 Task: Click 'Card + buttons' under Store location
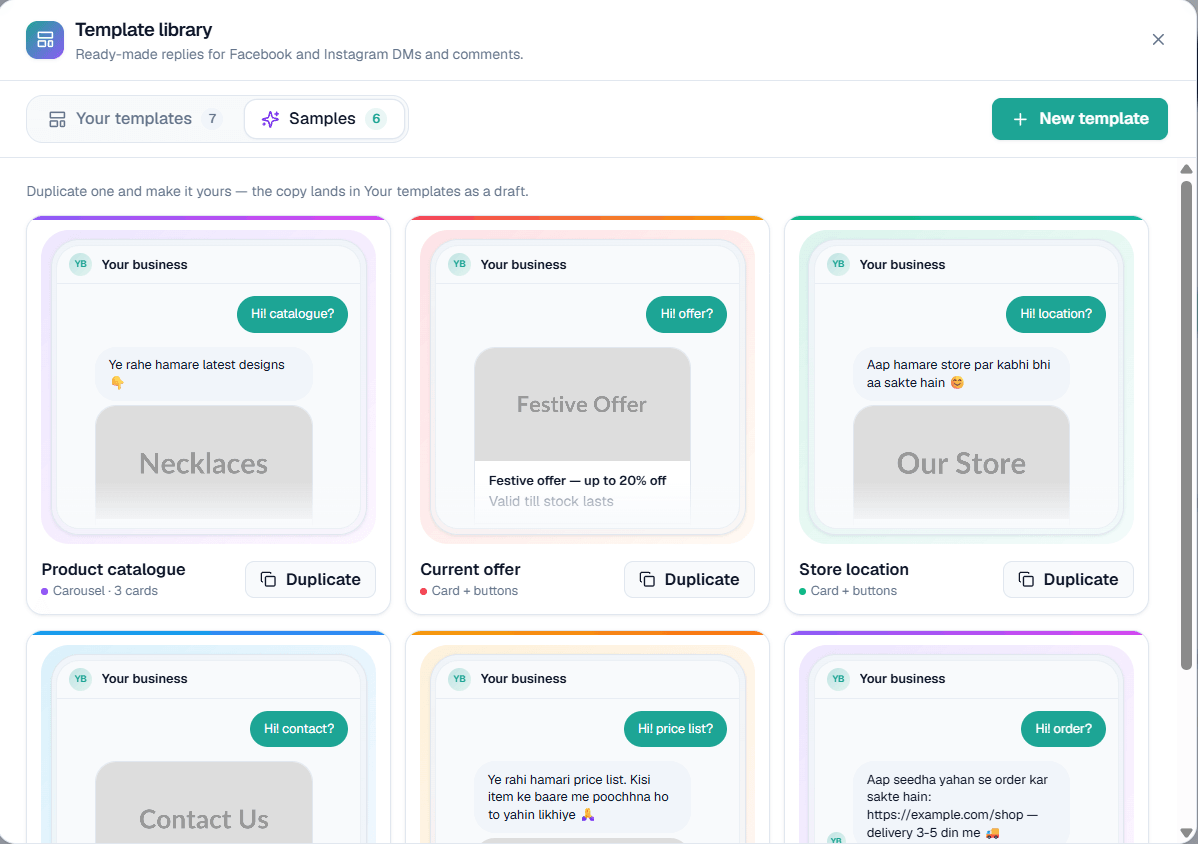[x=853, y=590]
